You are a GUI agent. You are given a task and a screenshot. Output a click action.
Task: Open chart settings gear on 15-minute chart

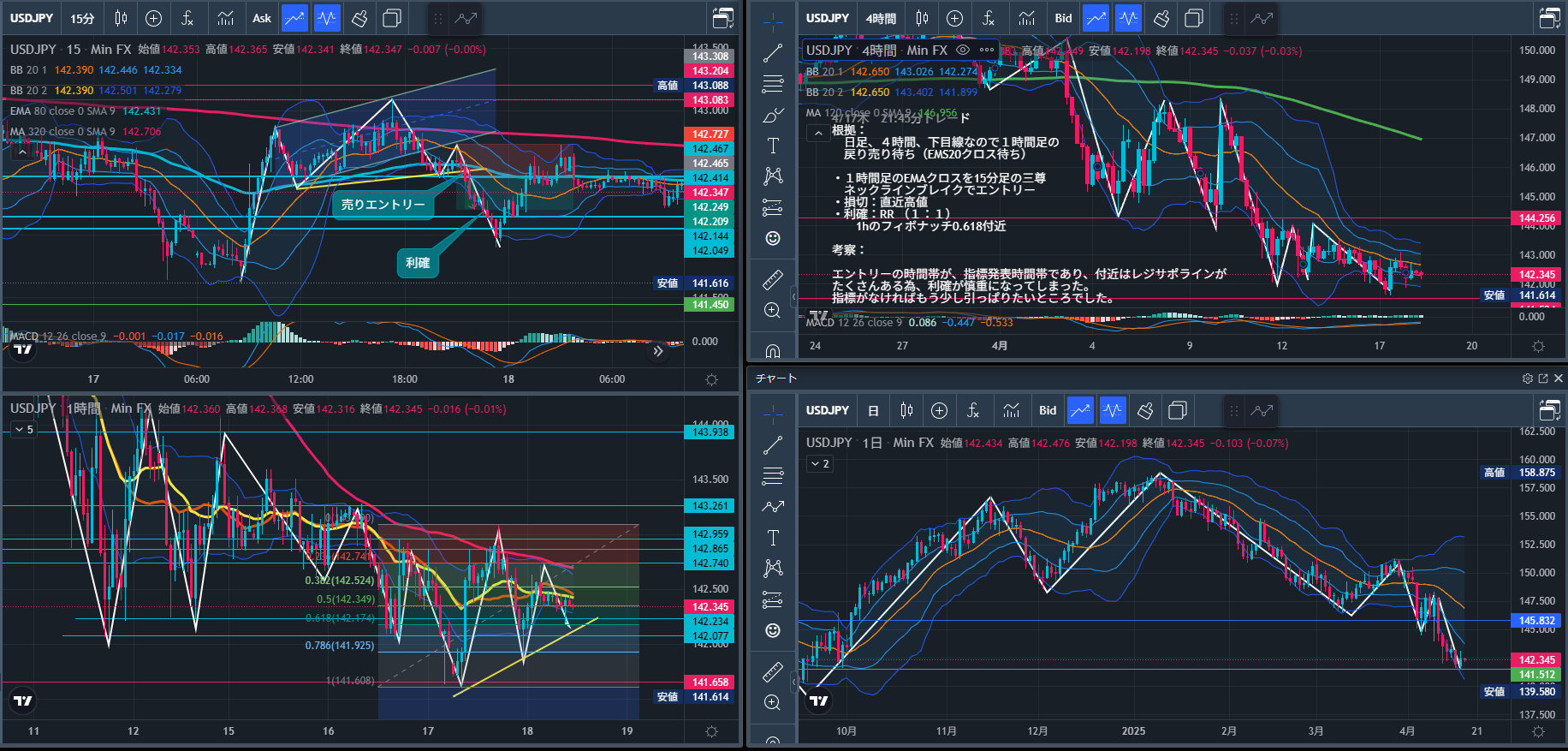click(x=711, y=379)
